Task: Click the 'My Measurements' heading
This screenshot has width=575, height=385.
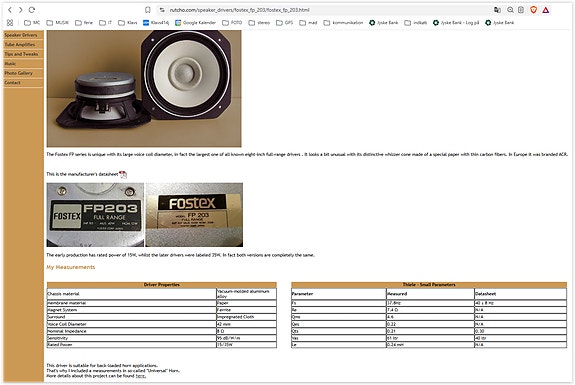Action: coord(71,267)
